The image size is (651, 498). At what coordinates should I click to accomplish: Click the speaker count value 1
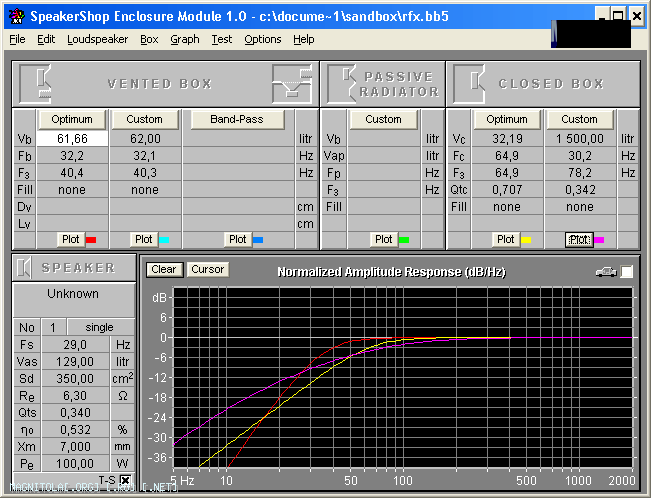coord(53,327)
